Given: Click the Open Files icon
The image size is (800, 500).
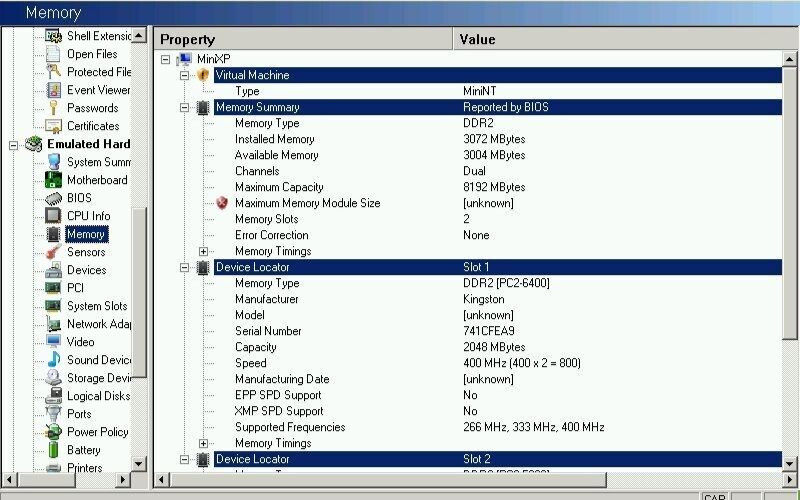Looking at the screenshot, I should pyautogui.click(x=53, y=54).
